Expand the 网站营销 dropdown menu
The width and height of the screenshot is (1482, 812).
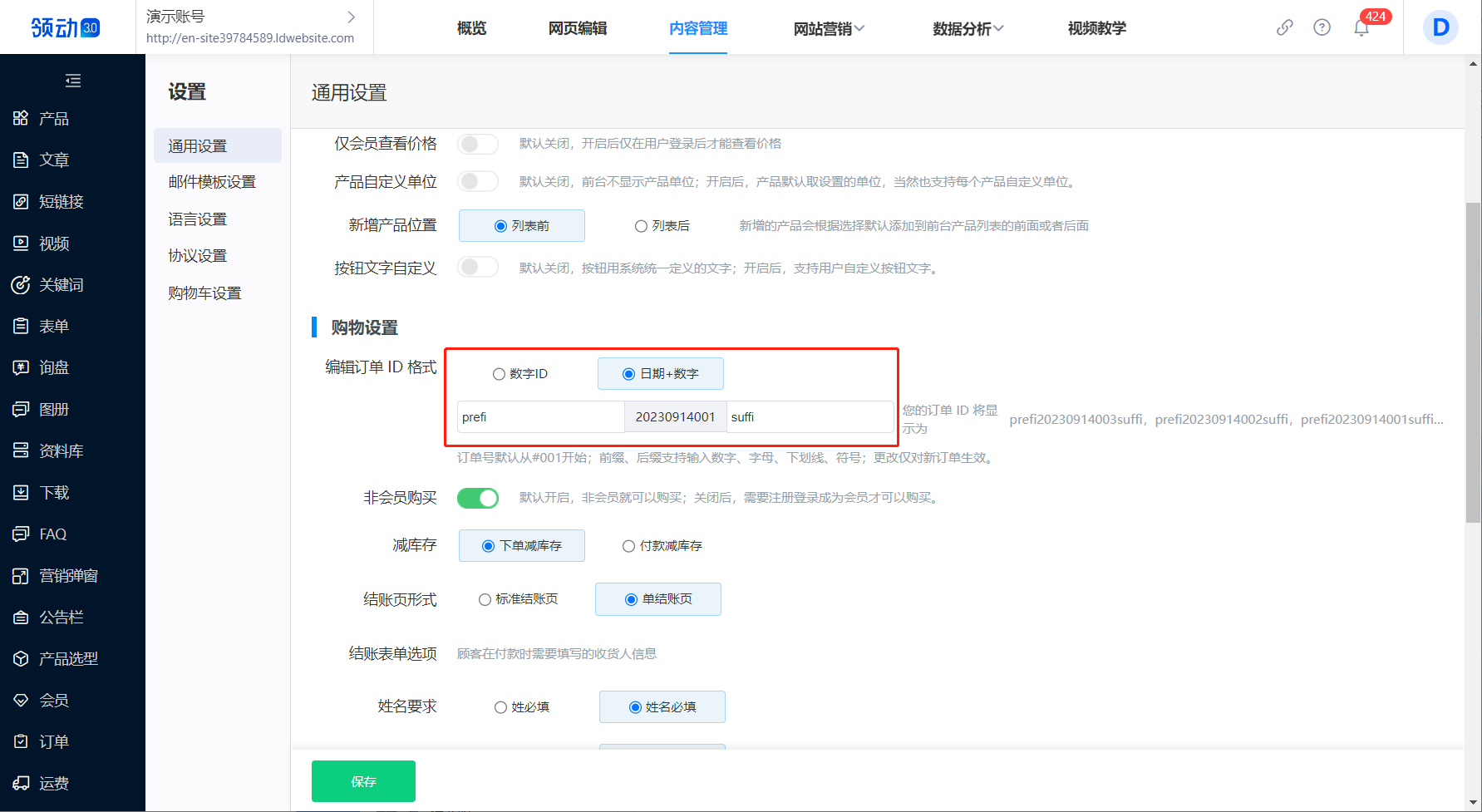[x=829, y=28]
